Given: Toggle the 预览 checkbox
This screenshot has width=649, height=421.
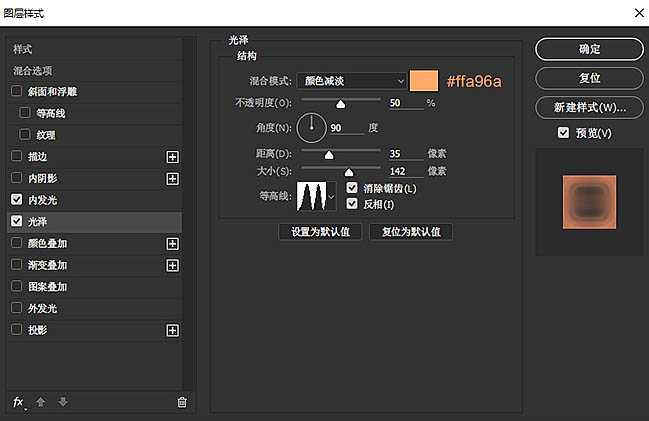Looking at the screenshot, I should 564,133.
